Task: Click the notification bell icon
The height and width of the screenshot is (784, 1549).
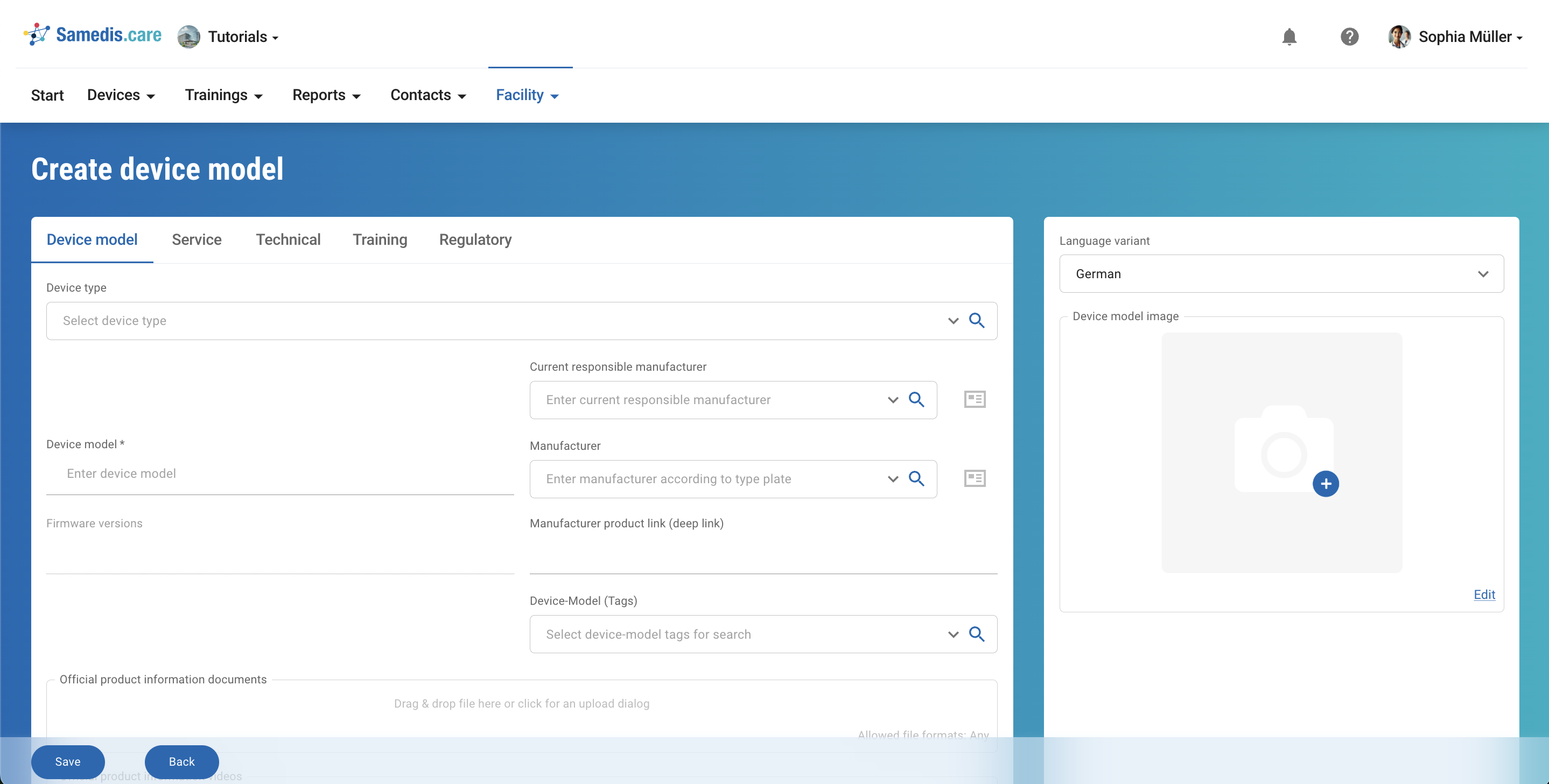Action: pos(1288,37)
